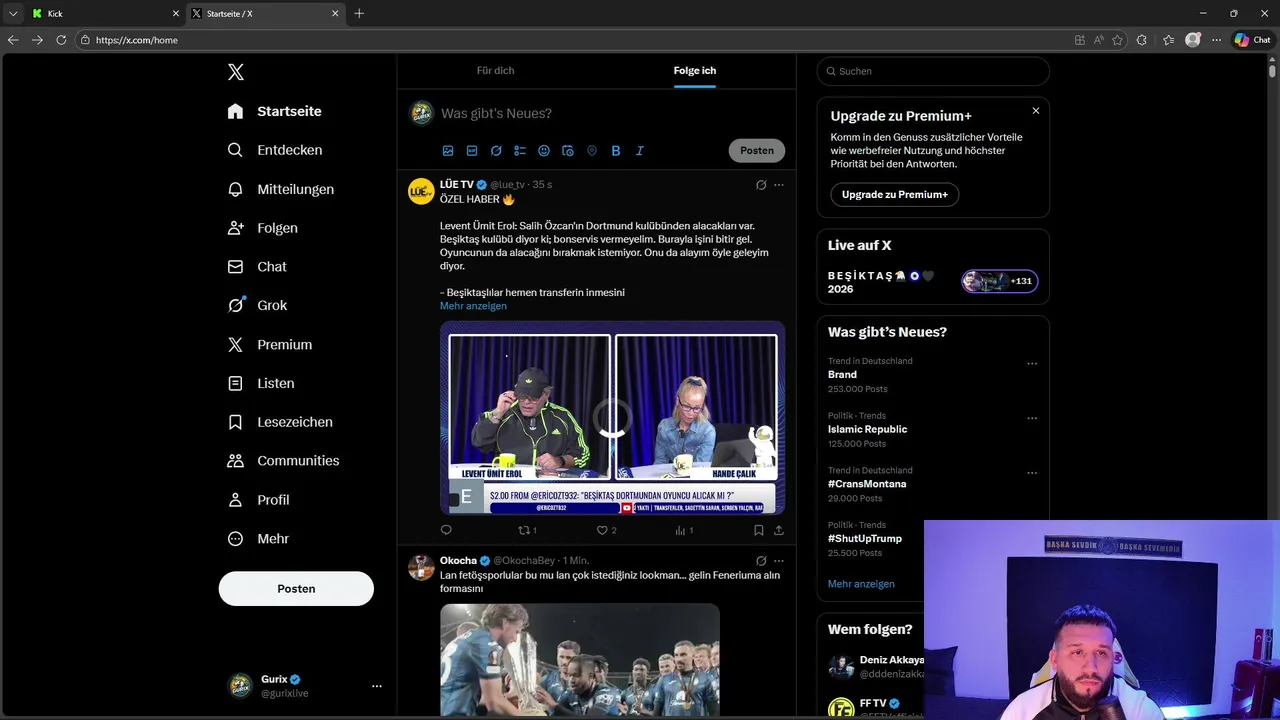The image size is (1280, 720).
Task: Open more options on Okocha post
Action: (x=779, y=561)
